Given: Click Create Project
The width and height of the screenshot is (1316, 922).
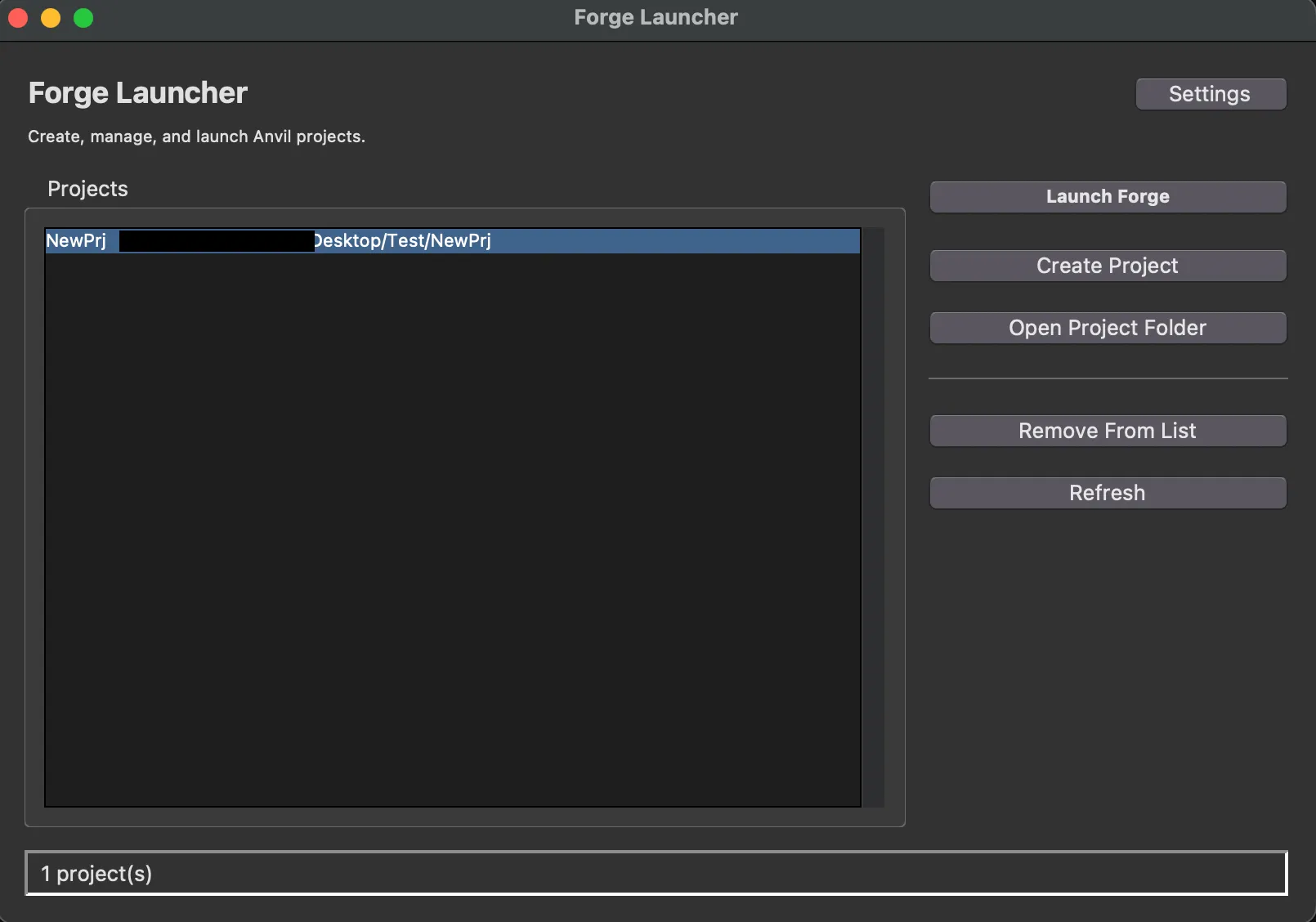Looking at the screenshot, I should 1108,266.
